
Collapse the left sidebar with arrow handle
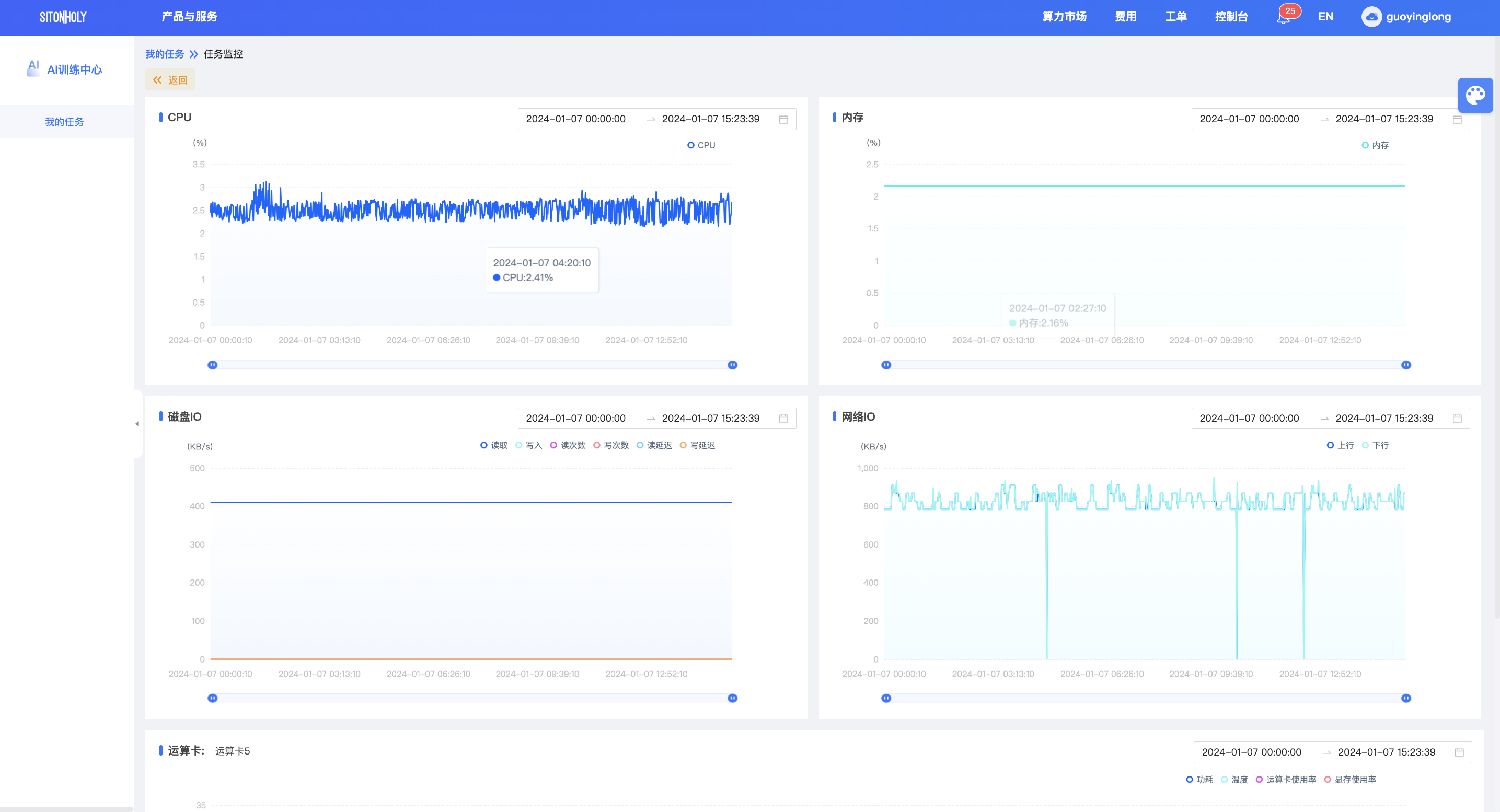[137, 424]
